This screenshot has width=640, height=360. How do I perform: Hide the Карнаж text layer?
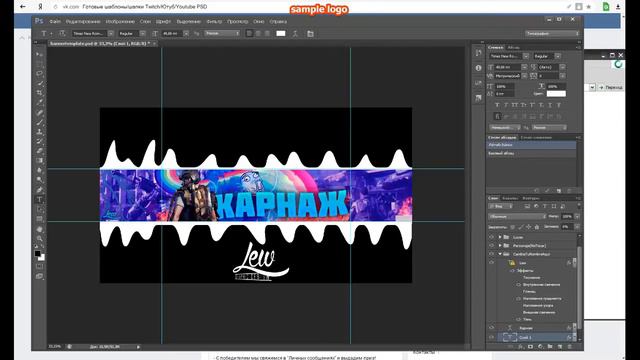tap(491, 328)
